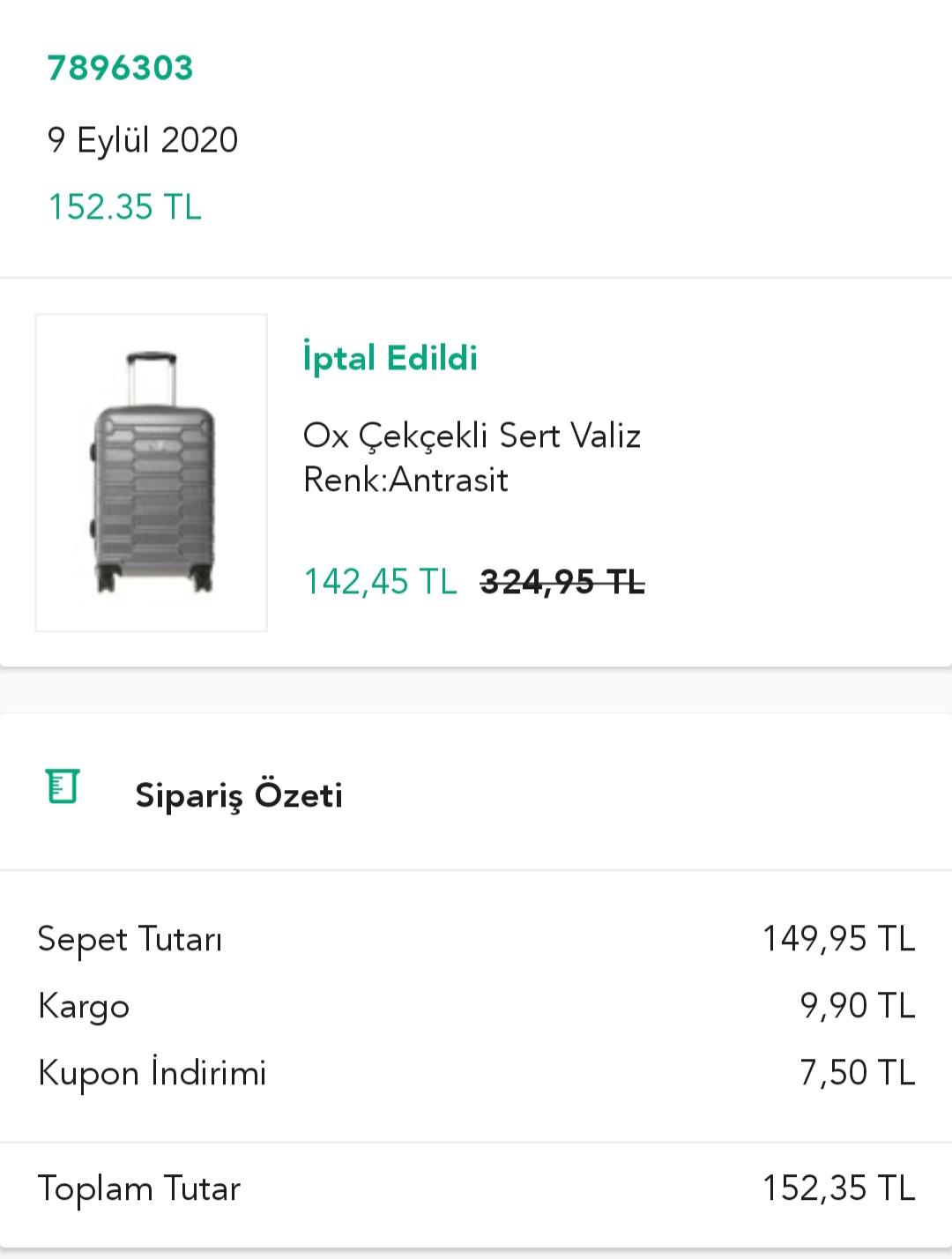Click the Sipariş Özeti receipt icon

(x=63, y=786)
